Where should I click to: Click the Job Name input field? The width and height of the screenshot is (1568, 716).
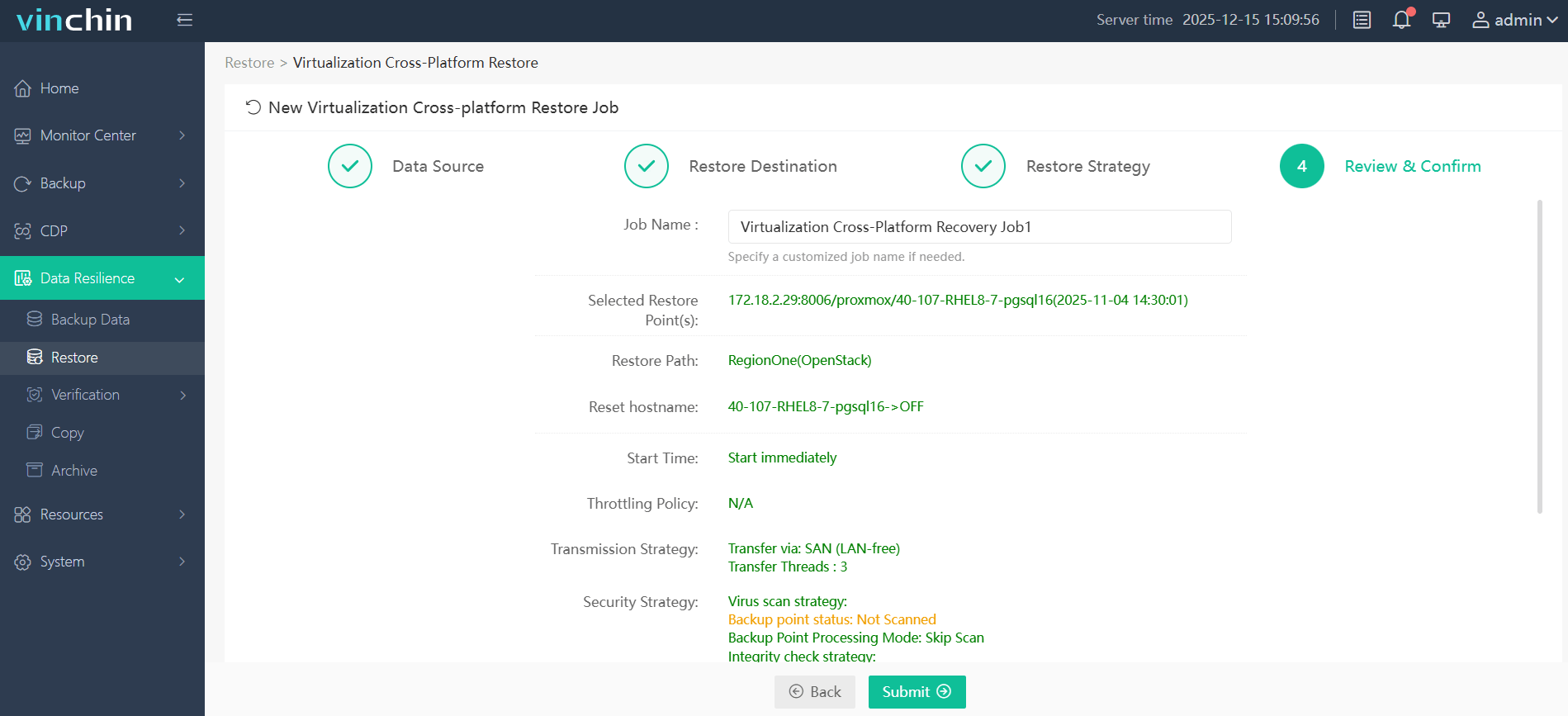tap(979, 227)
